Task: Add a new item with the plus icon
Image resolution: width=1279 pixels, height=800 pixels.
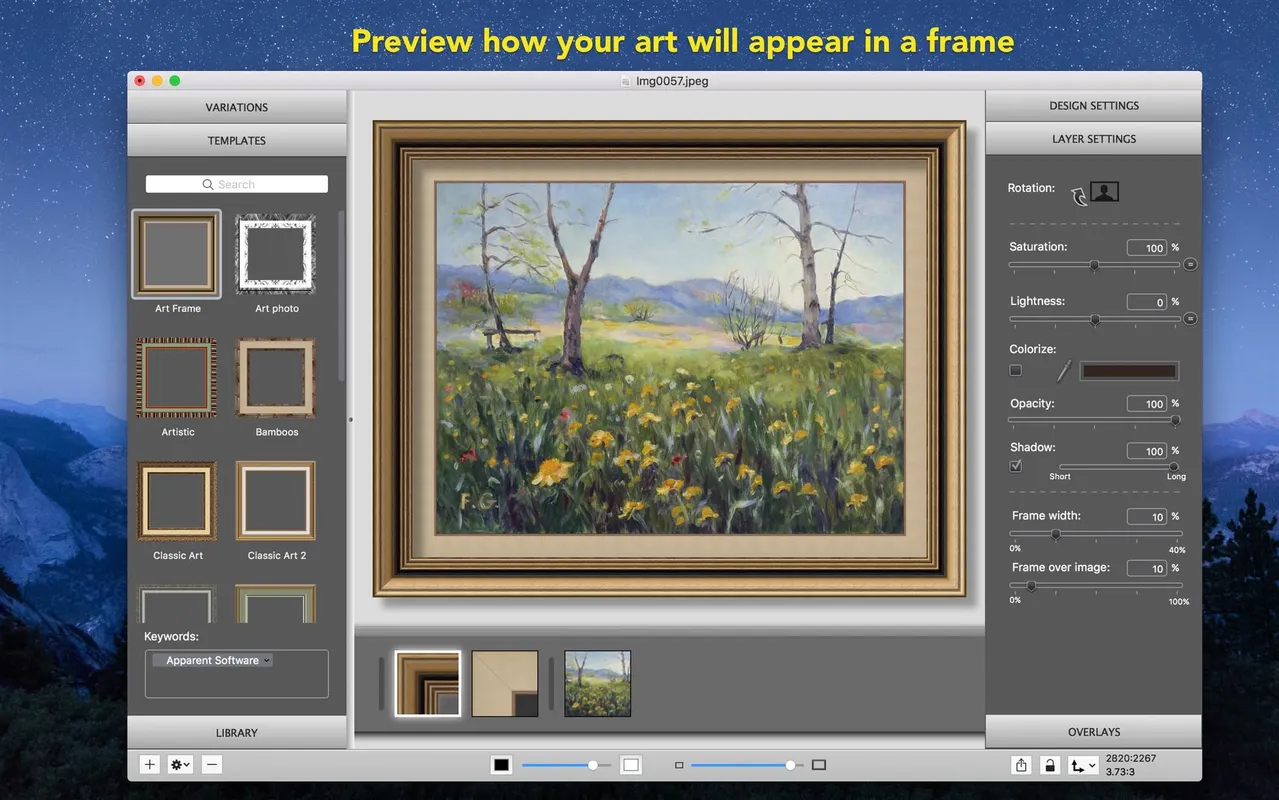Action: pos(149,764)
